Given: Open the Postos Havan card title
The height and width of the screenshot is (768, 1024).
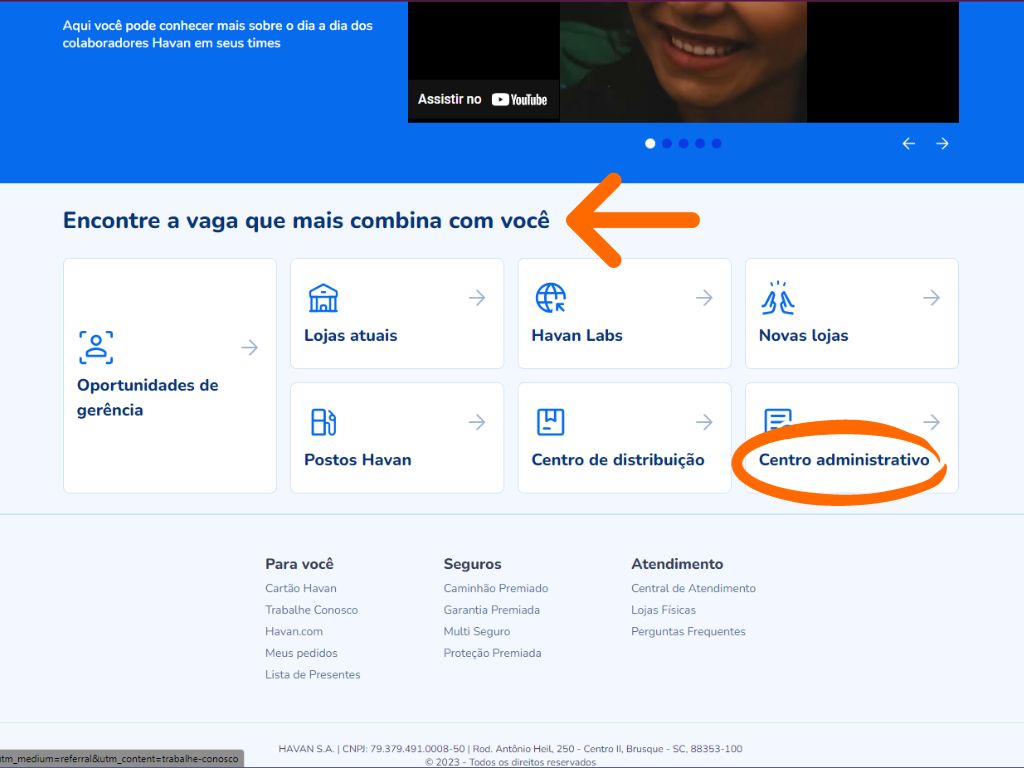Looking at the screenshot, I should (x=358, y=460).
